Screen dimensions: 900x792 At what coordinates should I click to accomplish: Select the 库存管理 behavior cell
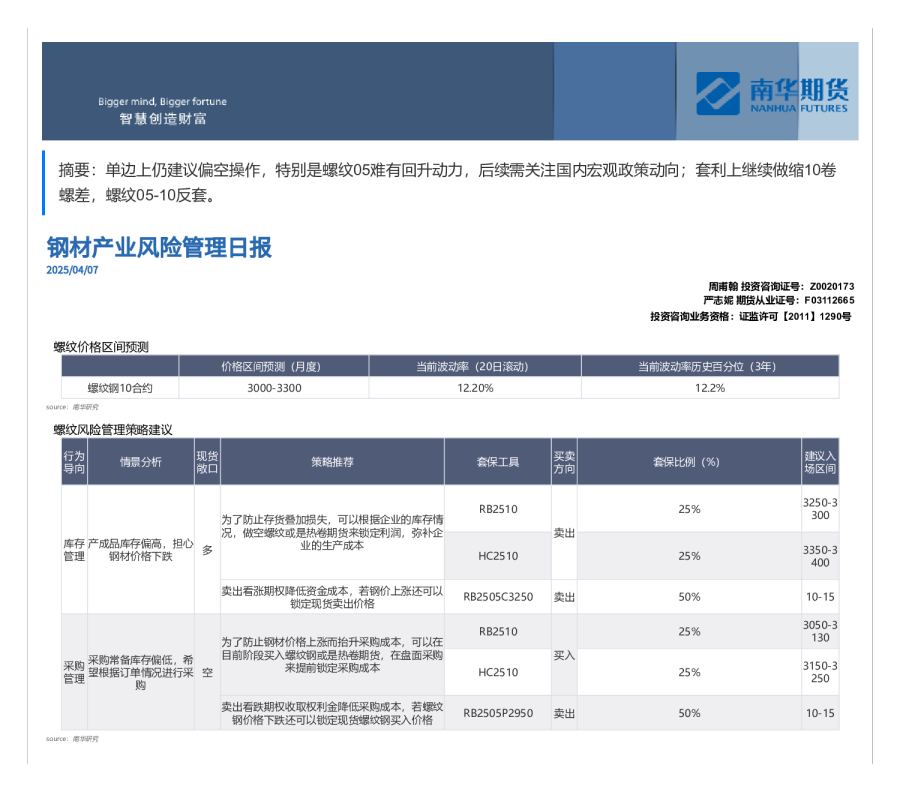(x=74, y=549)
